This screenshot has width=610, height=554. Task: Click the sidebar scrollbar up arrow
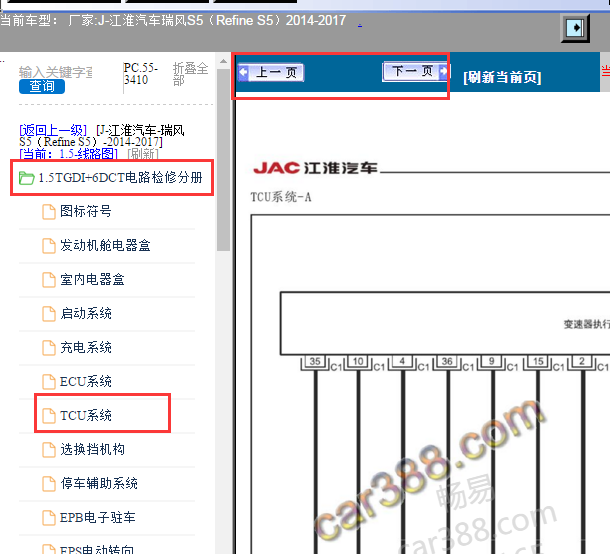(223, 61)
